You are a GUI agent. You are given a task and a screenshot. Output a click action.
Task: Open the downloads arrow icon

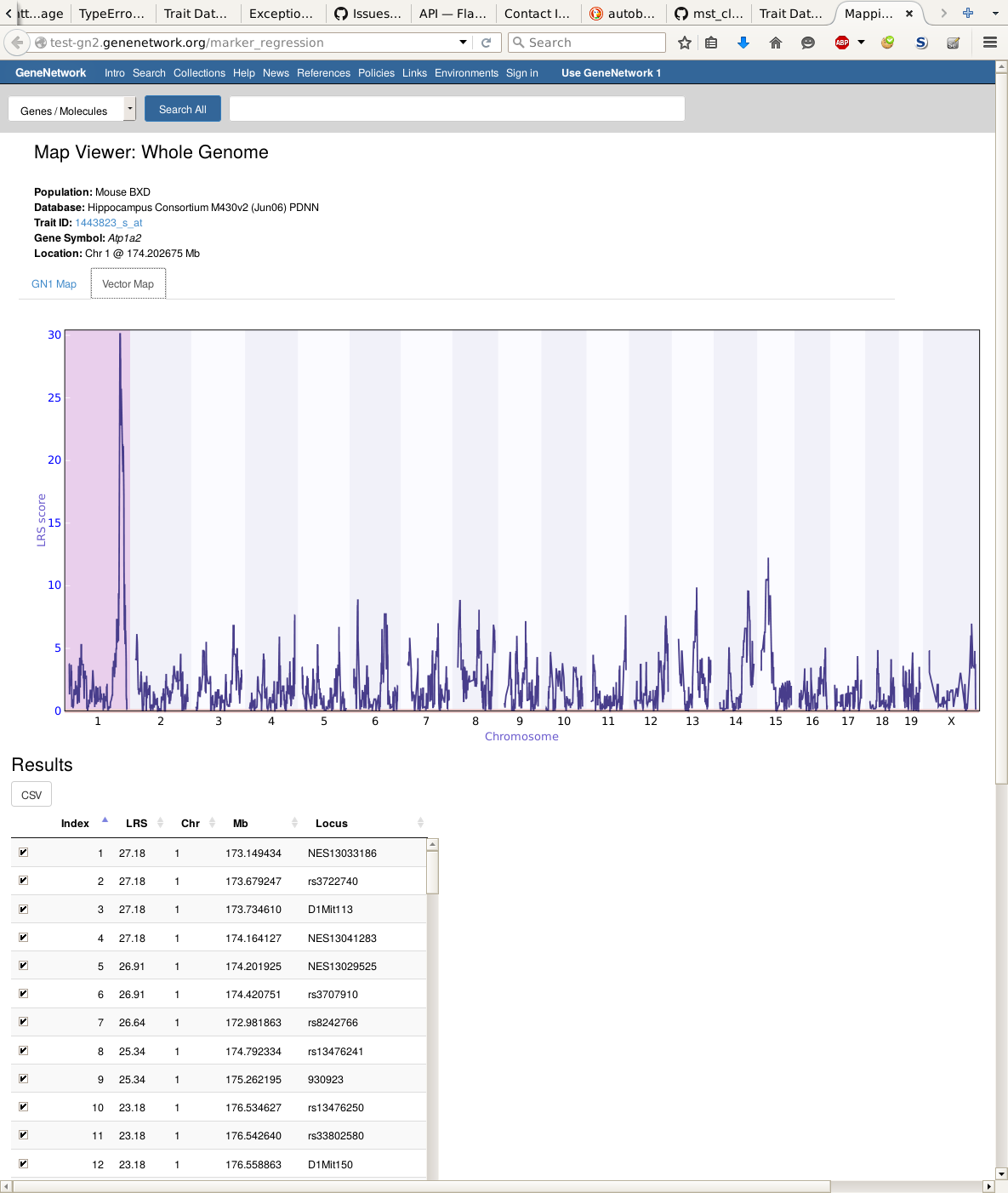click(x=743, y=43)
